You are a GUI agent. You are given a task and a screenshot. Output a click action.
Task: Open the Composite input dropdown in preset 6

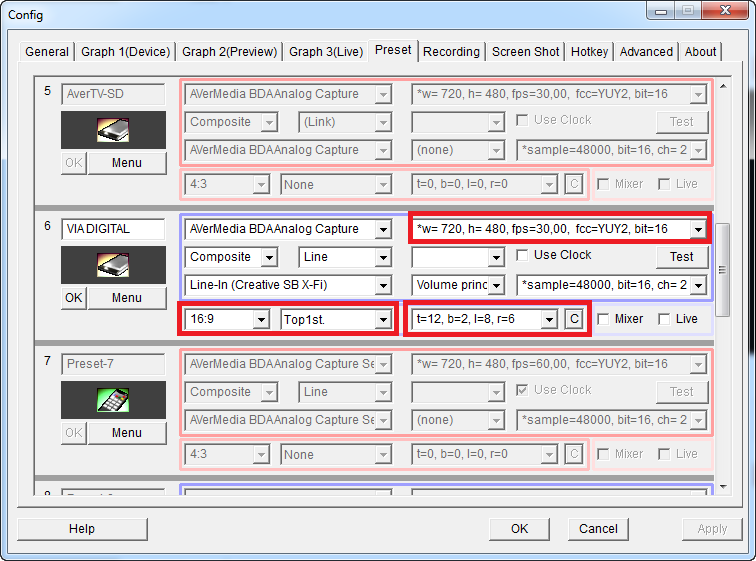(x=230, y=257)
